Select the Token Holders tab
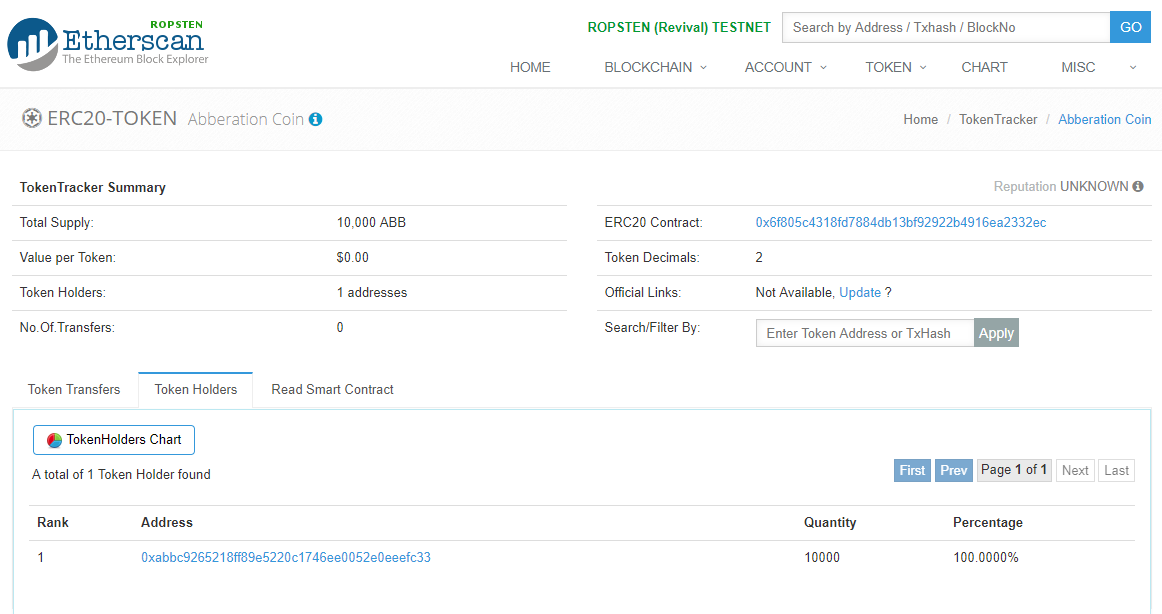This screenshot has width=1162, height=614. click(196, 390)
